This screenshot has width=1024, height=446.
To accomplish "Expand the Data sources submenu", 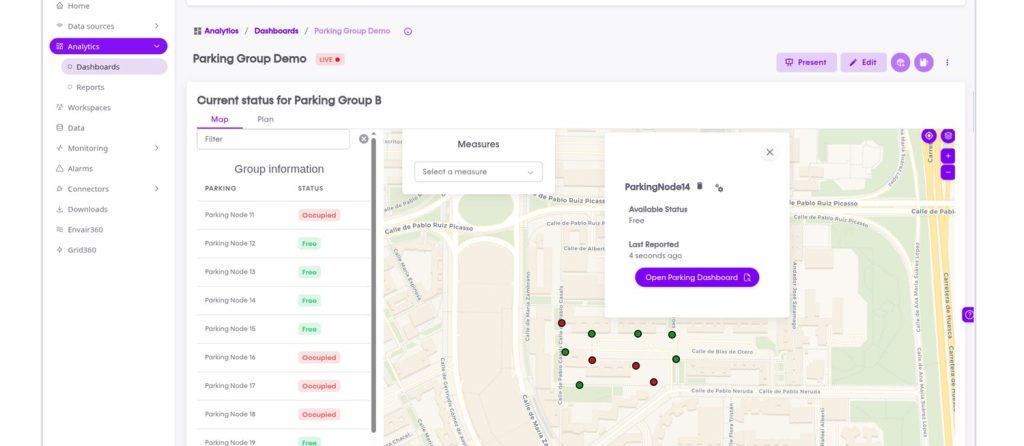I will click(156, 26).
